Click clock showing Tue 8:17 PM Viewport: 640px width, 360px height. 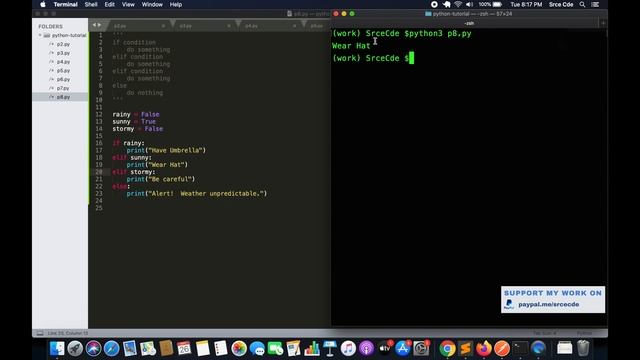[x=526, y=4]
